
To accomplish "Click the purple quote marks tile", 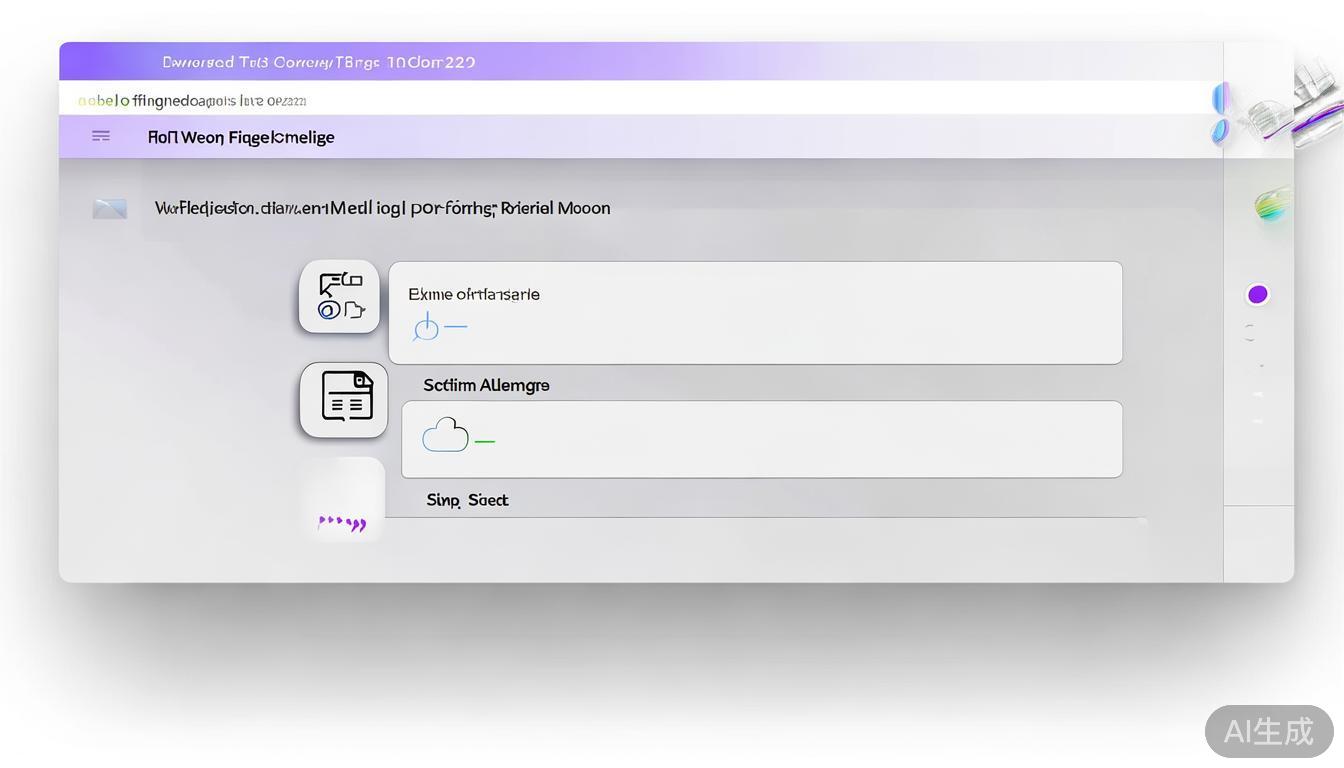I will [x=342, y=522].
